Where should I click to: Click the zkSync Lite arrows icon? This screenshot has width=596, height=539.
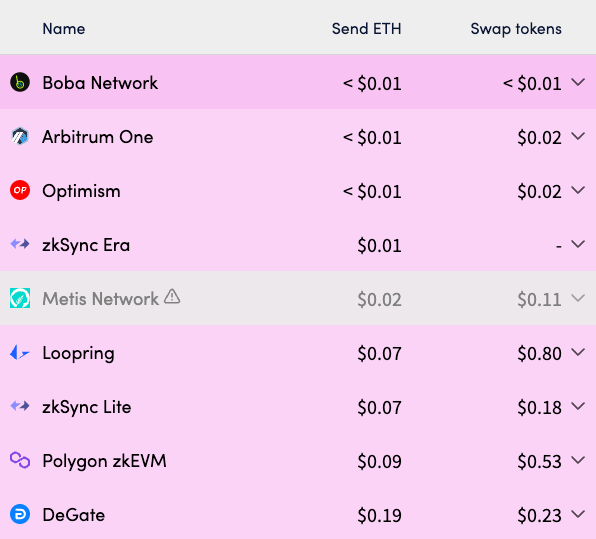(20, 406)
